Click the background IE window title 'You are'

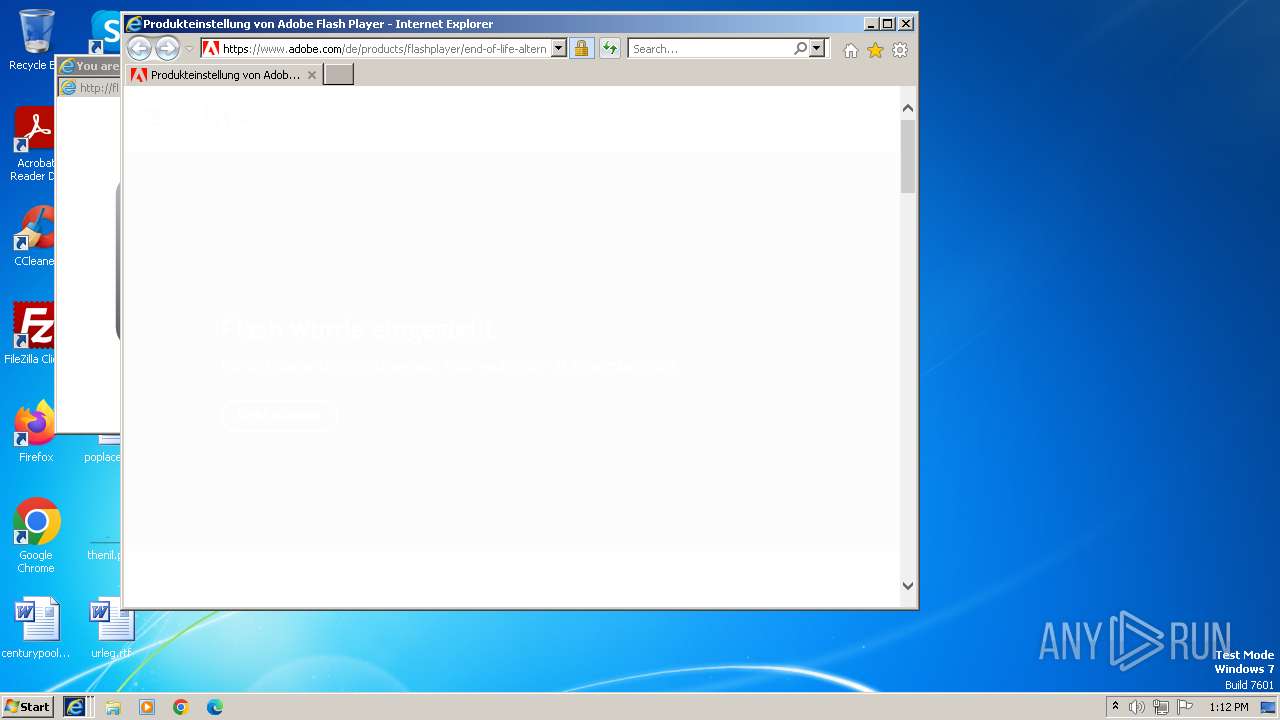(x=97, y=66)
